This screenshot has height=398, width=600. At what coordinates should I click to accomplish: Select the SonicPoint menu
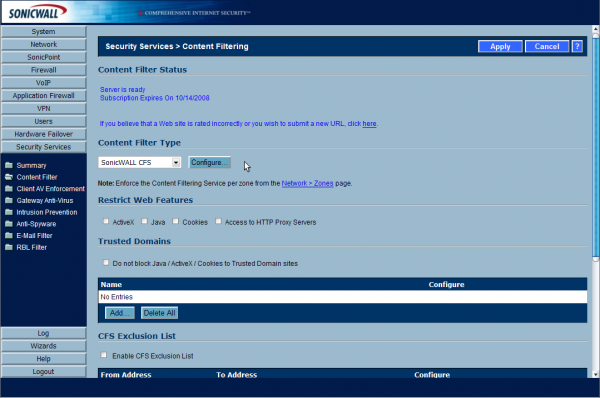44,57
